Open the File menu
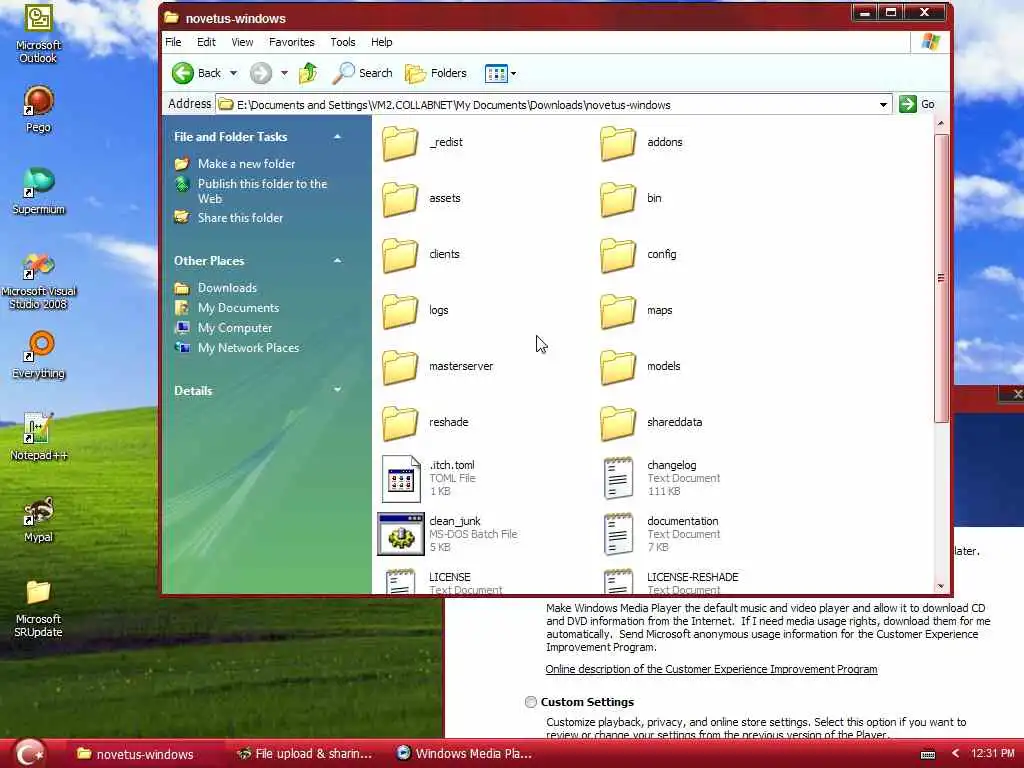The width and height of the screenshot is (1024, 768). [173, 42]
